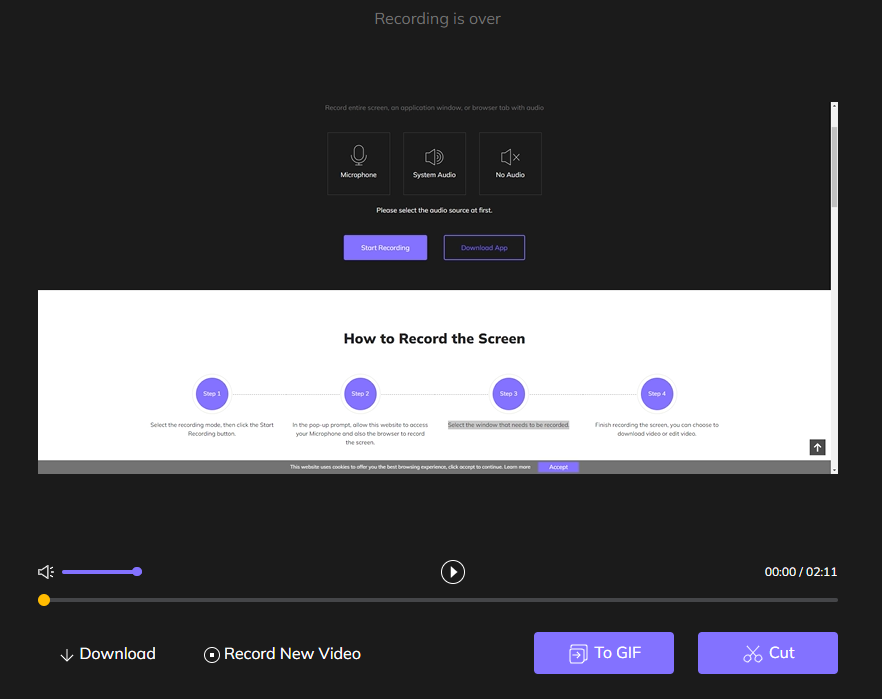The width and height of the screenshot is (882, 699).
Task: Click the Step 4 circle
Action: click(x=656, y=394)
